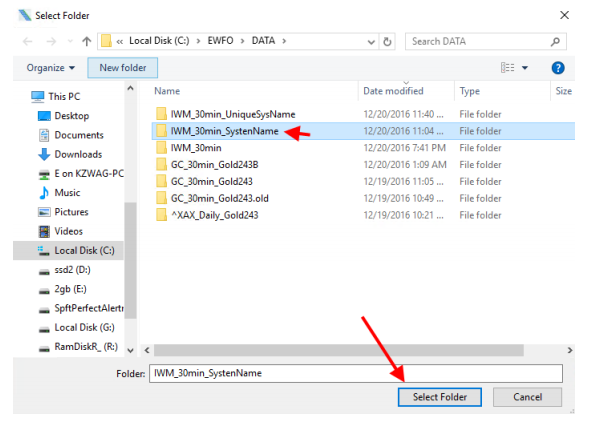This screenshot has height=425, width=607.
Task: Click New folder button
Action: click(123, 68)
